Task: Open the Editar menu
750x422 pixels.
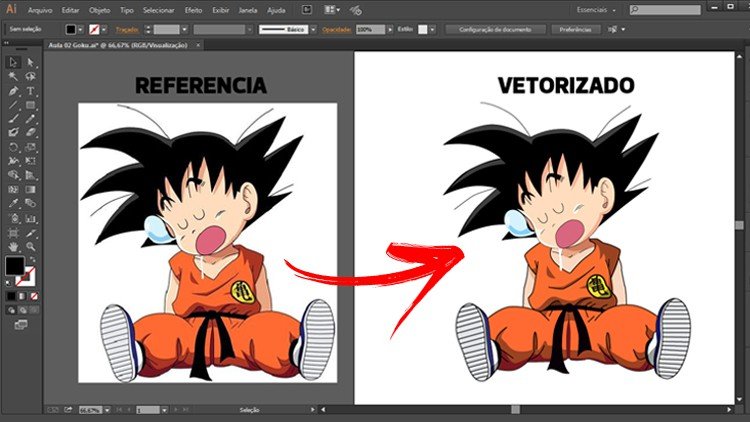Action: tap(70, 10)
